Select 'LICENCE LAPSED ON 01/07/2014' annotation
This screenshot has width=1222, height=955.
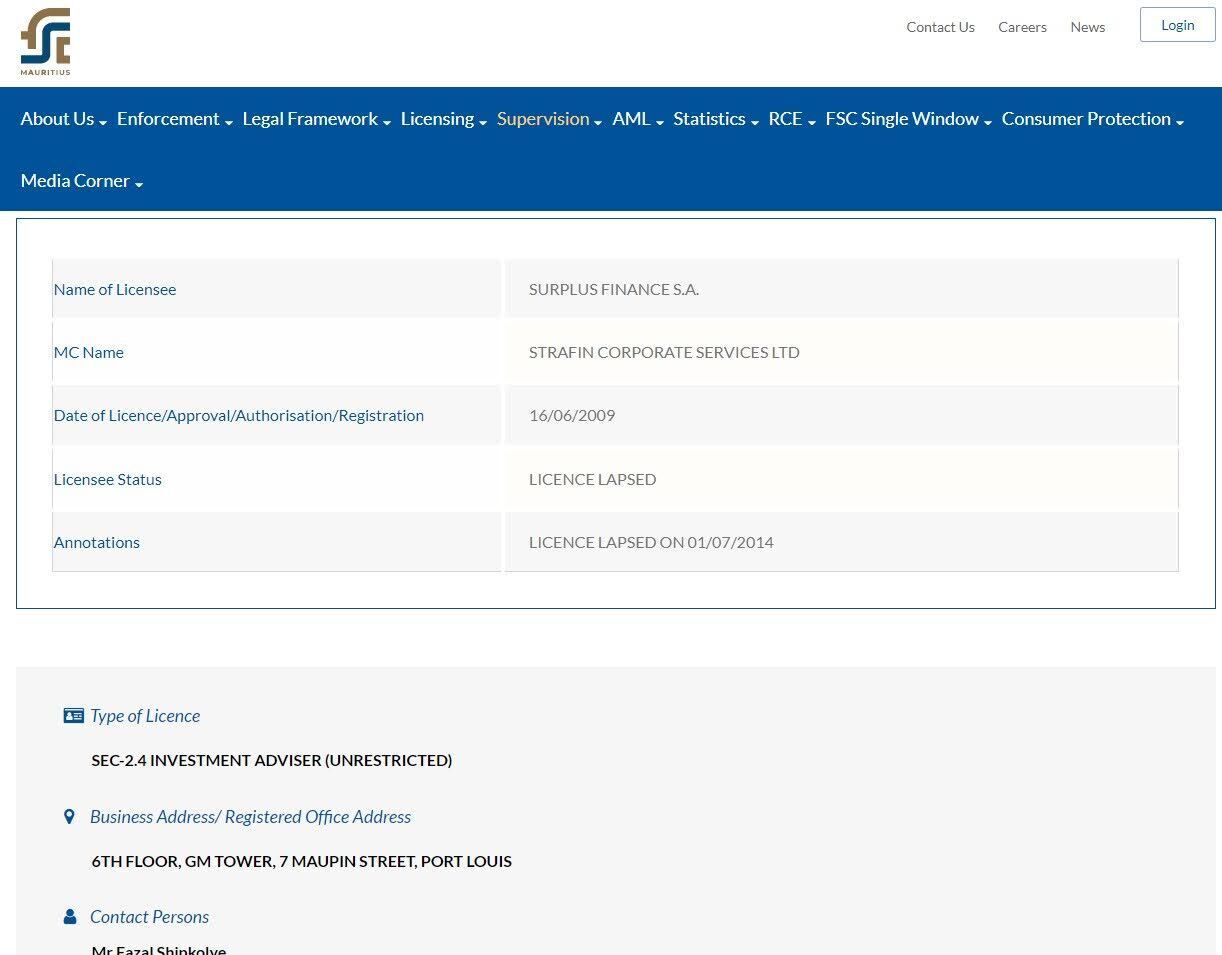click(x=651, y=543)
